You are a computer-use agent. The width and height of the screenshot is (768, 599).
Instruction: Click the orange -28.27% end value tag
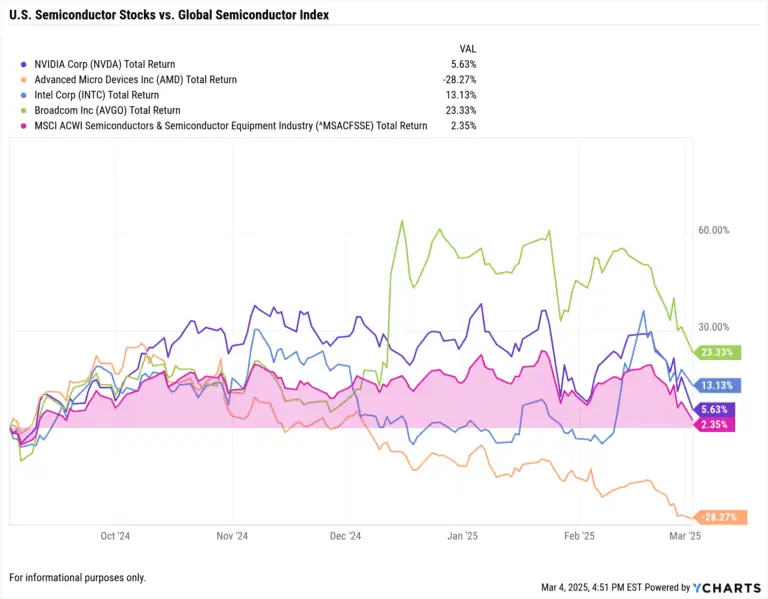(718, 517)
